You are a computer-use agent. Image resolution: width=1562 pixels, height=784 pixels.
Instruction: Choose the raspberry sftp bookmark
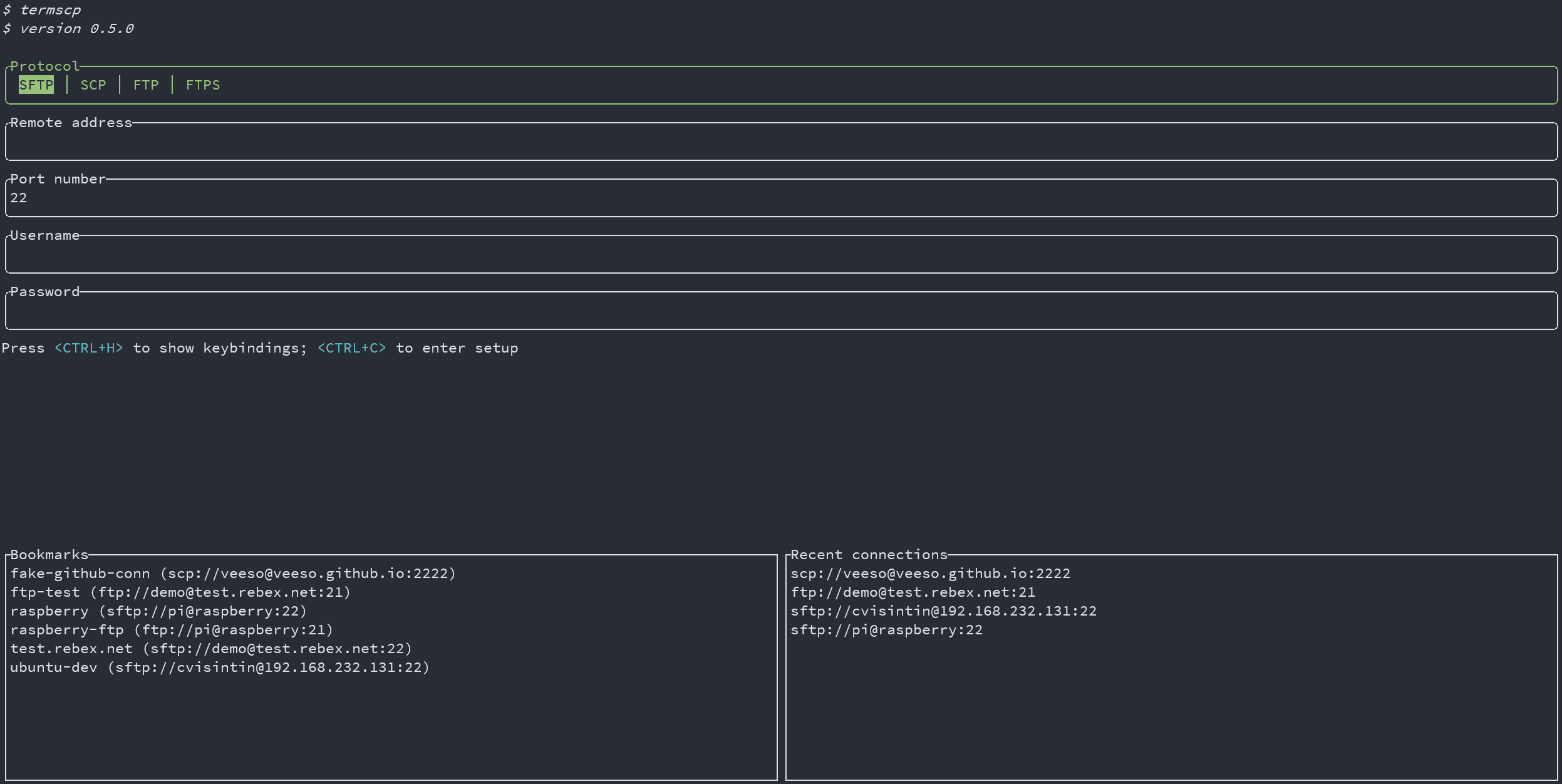158,611
